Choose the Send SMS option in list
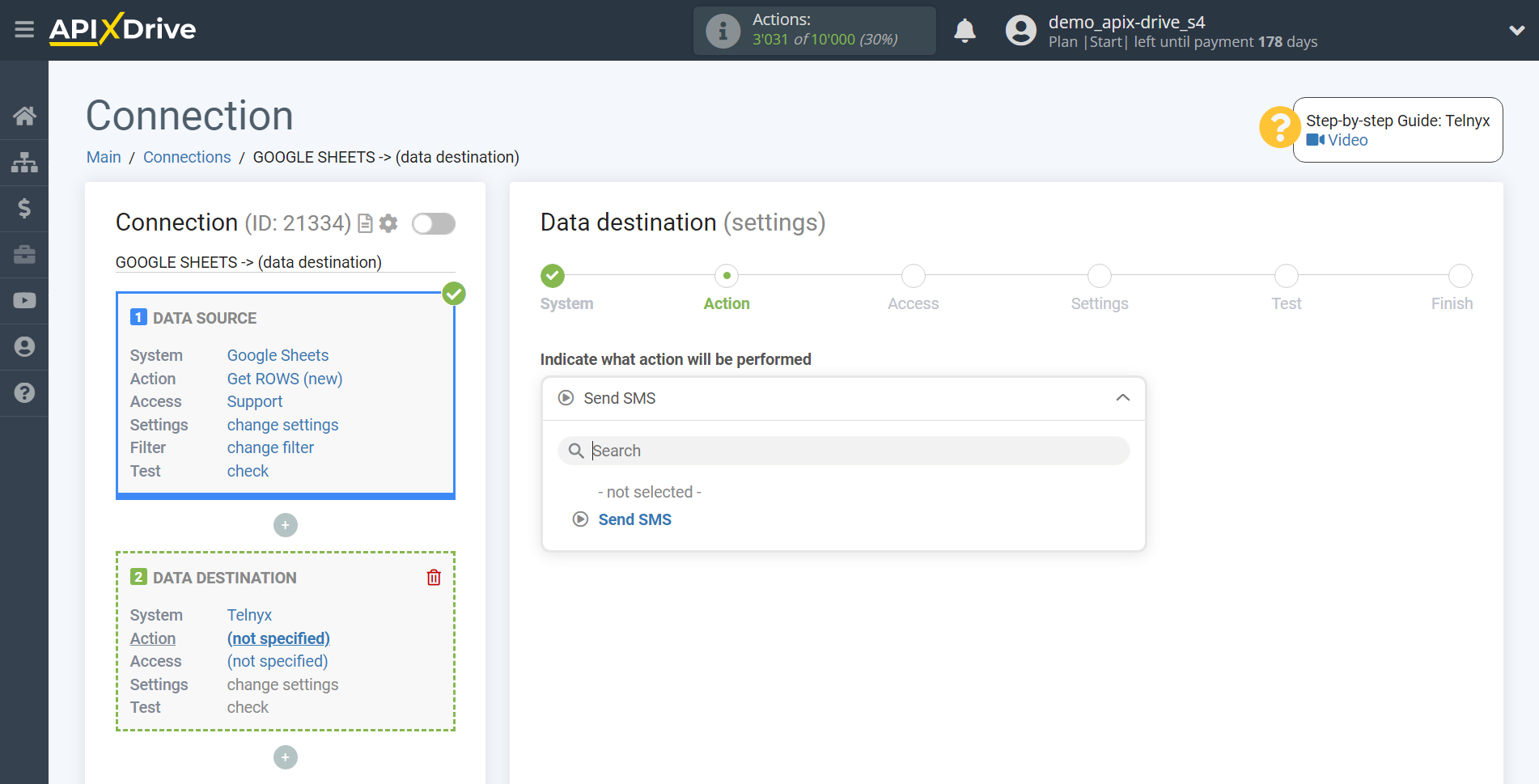The height and width of the screenshot is (784, 1539). (x=635, y=519)
